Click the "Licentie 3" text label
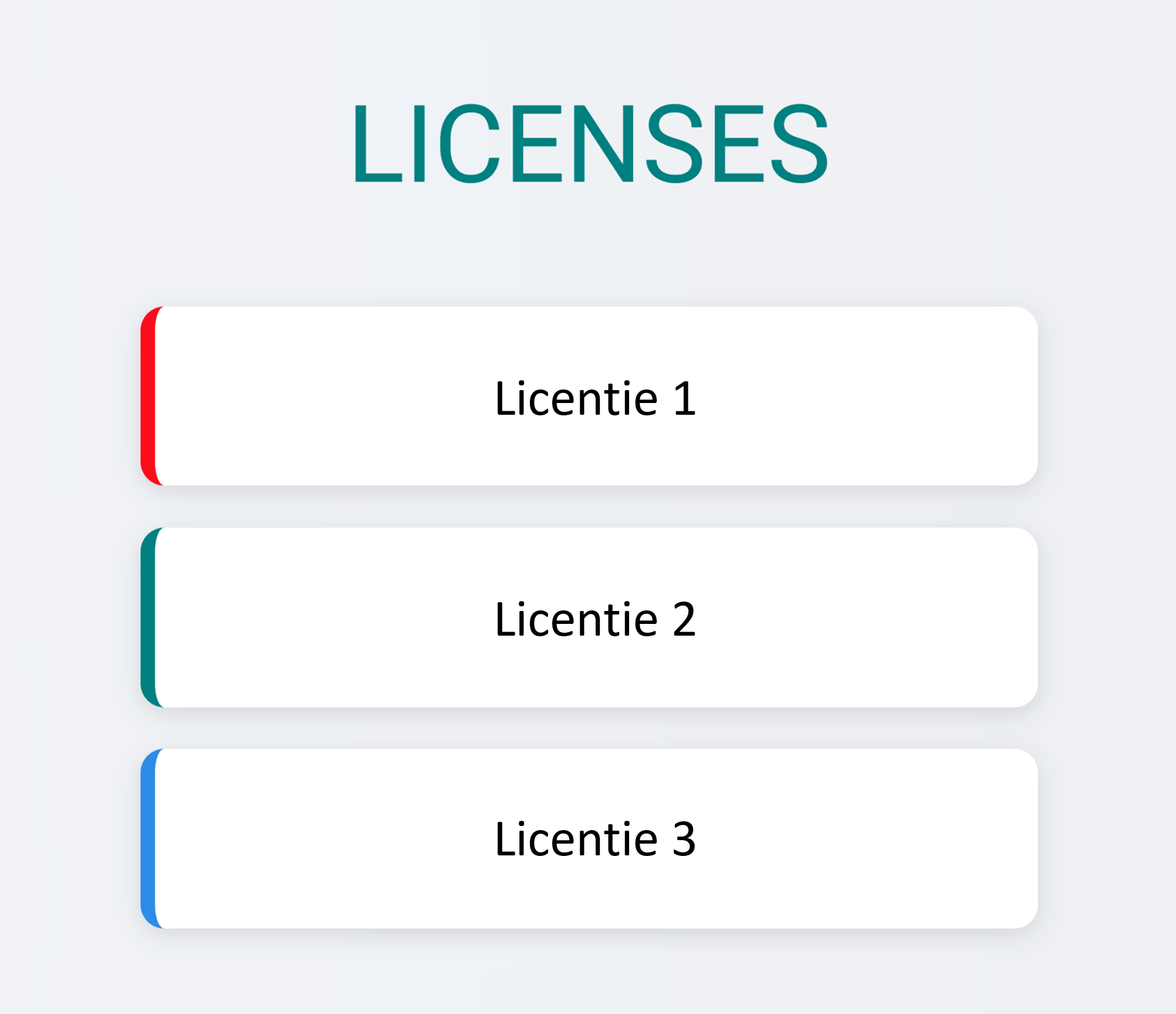 595,840
